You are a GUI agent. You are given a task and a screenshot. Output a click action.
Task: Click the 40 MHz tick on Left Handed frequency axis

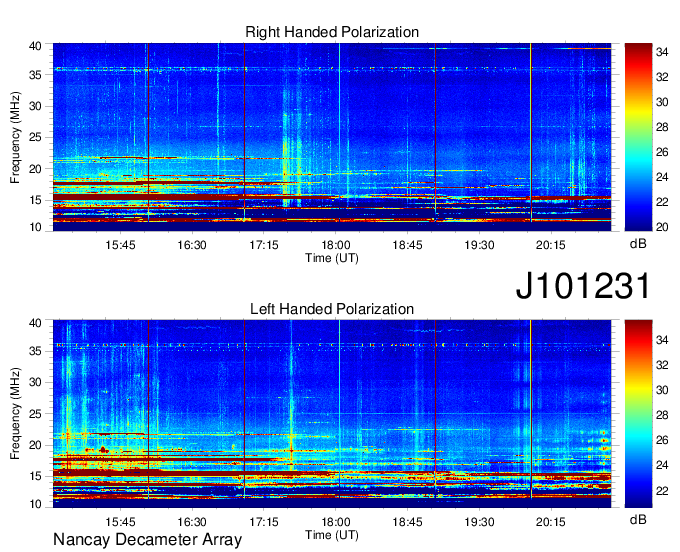point(35,323)
